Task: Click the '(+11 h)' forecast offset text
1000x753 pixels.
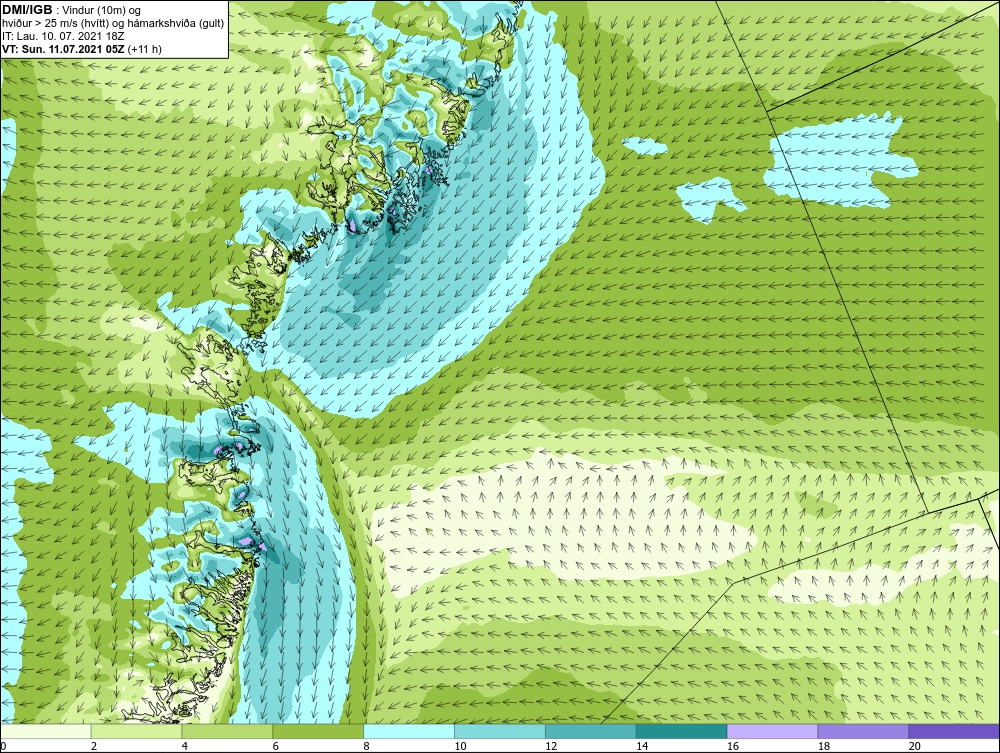Action: click(x=145, y=49)
